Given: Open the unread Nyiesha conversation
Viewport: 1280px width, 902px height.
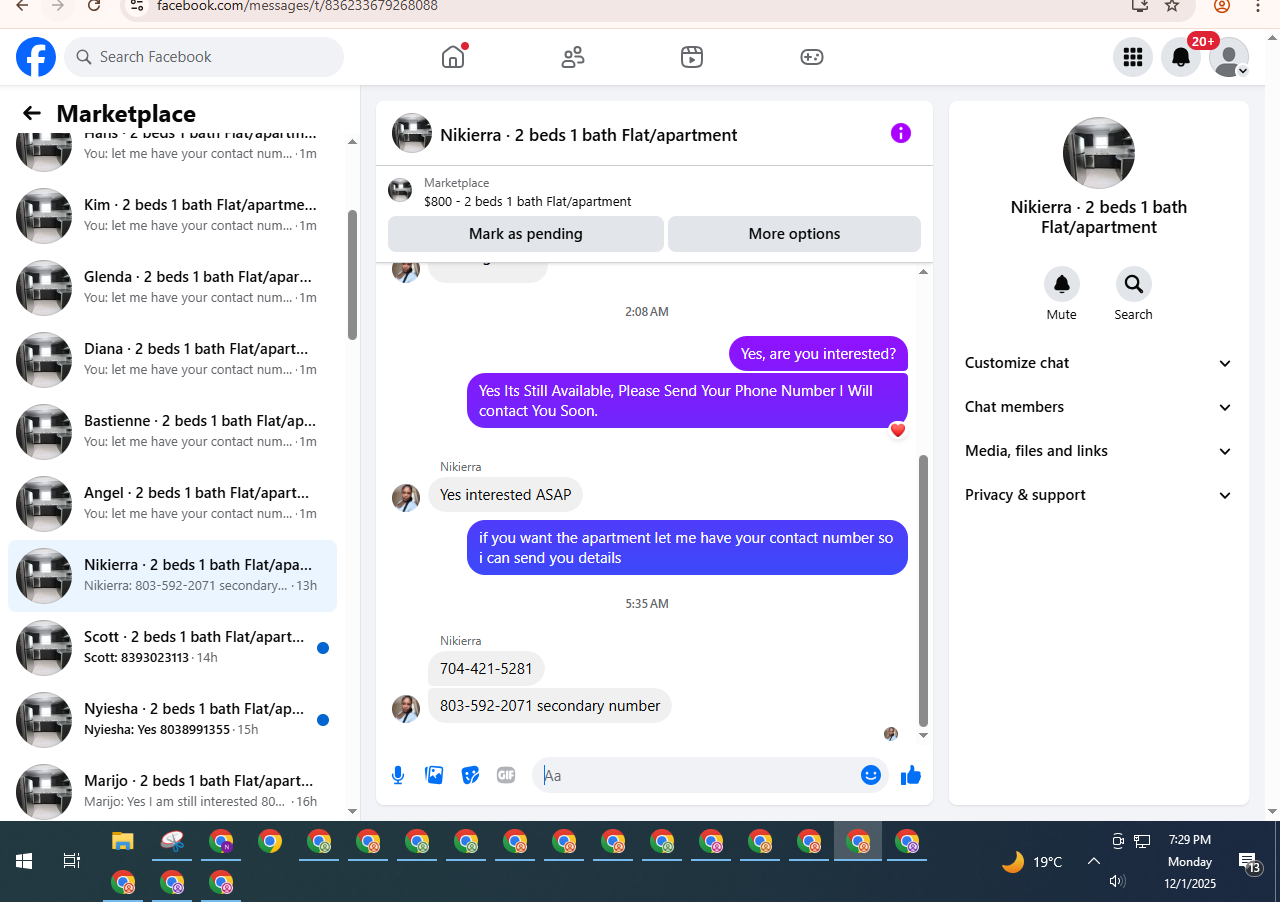Looking at the screenshot, I should (172, 720).
